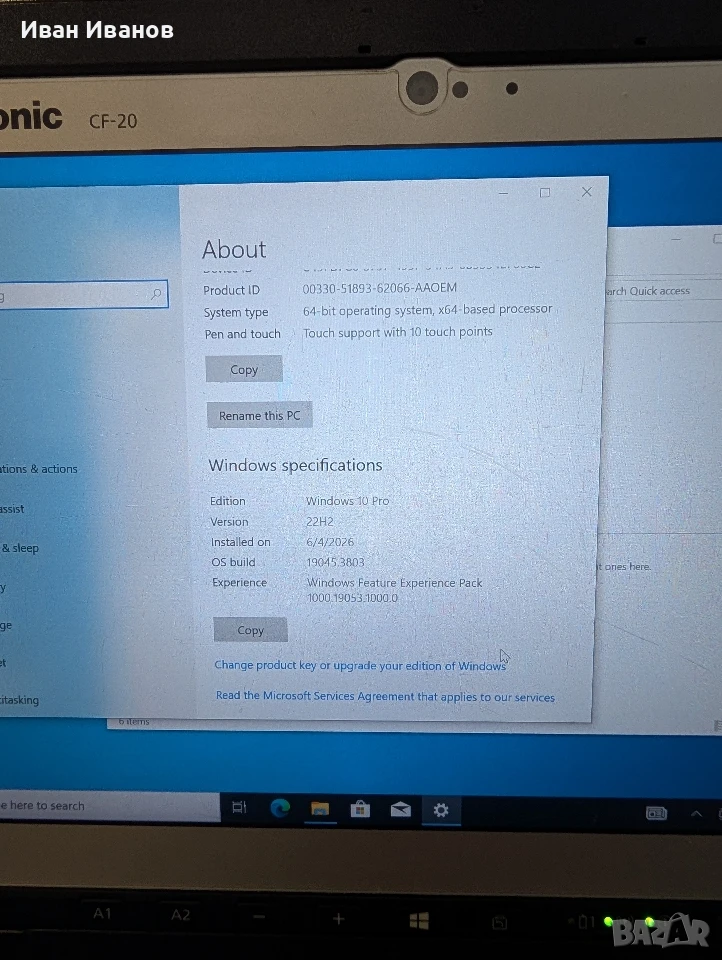Select Focus assist in Settings sidebar
The height and width of the screenshot is (960, 722).
pyautogui.click(x=12, y=509)
